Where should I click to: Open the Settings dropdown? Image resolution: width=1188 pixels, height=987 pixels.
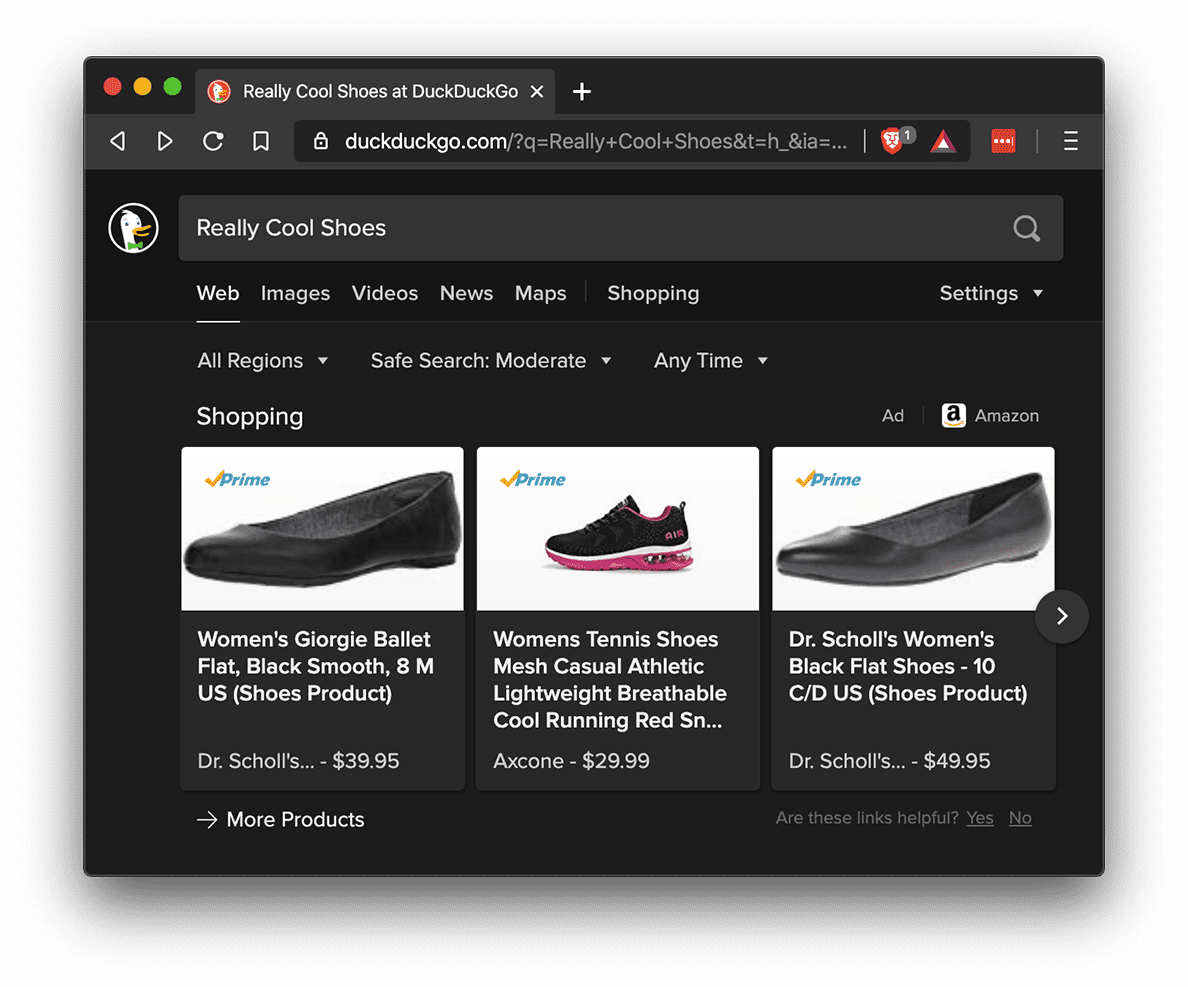[991, 293]
